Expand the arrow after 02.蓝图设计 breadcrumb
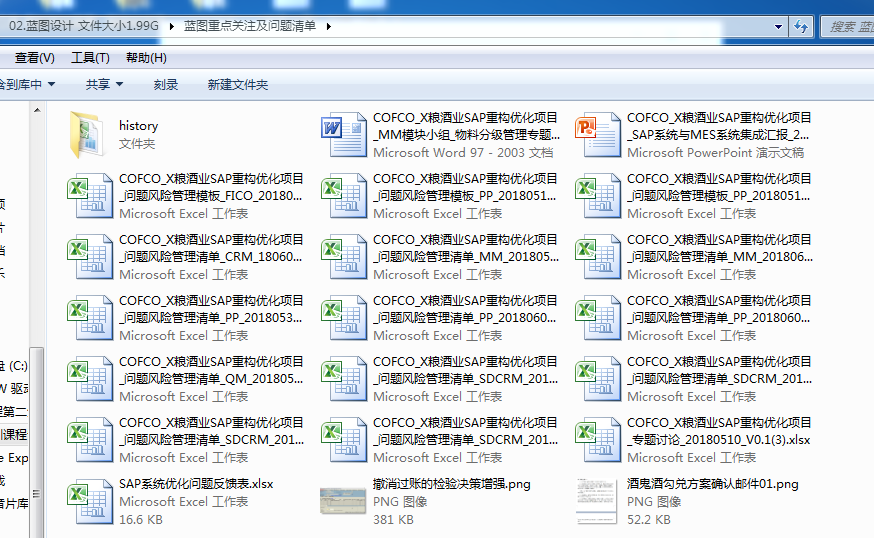The width and height of the screenshot is (874, 538). point(171,26)
